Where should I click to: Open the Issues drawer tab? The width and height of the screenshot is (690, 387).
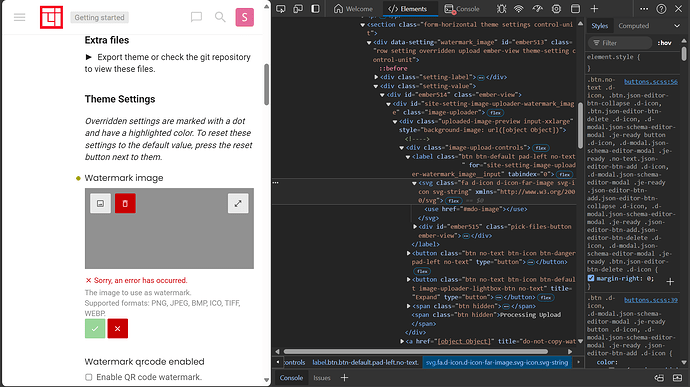[322, 378]
